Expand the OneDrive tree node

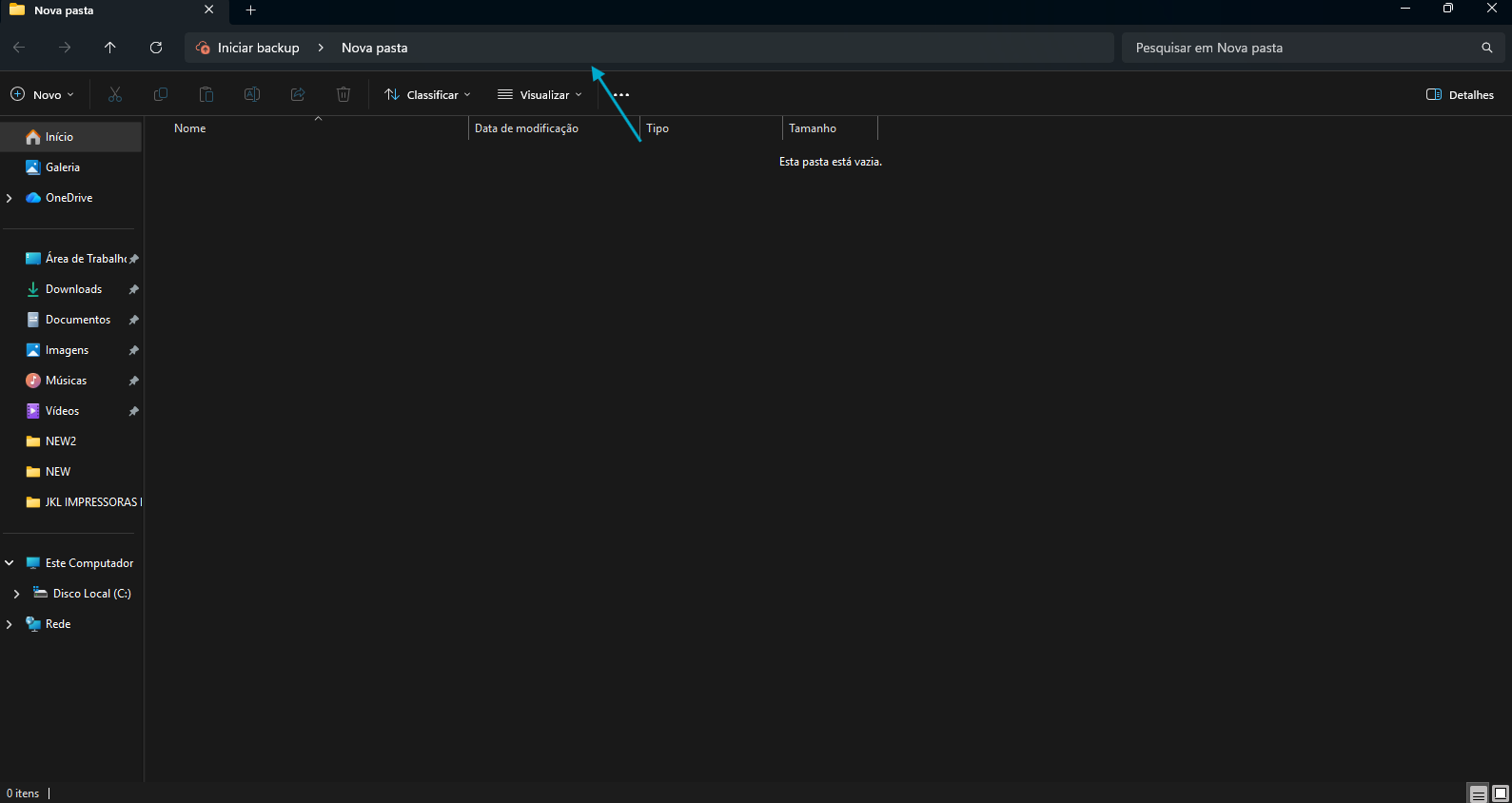click(x=10, y=198)
